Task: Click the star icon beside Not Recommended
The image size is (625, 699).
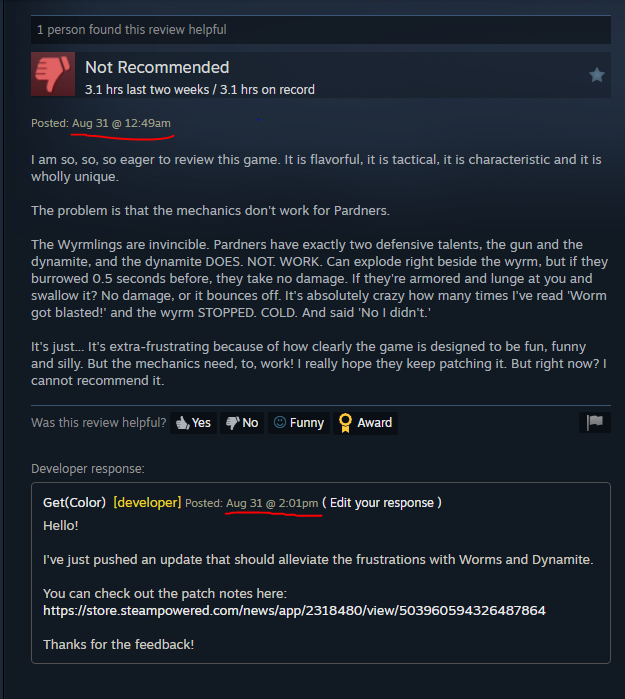Action: [x=596, y=75]
